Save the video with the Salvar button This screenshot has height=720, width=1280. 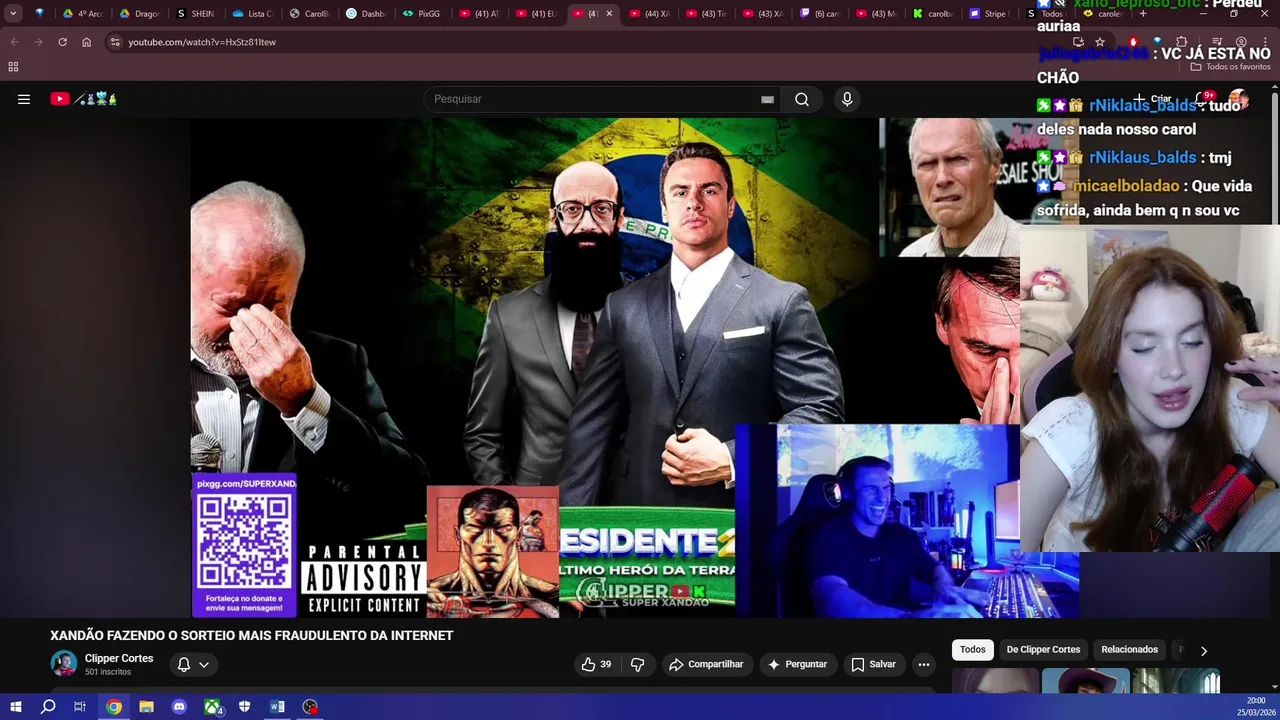tap(873, 664)
